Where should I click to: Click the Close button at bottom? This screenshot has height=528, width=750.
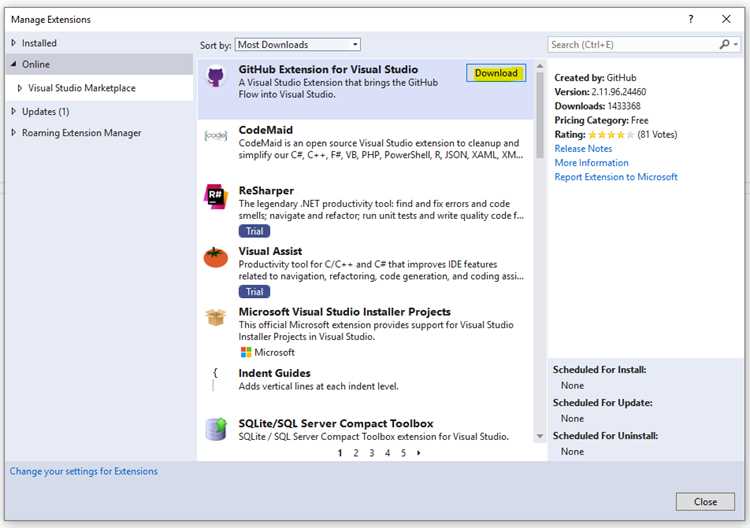point(705,502)
